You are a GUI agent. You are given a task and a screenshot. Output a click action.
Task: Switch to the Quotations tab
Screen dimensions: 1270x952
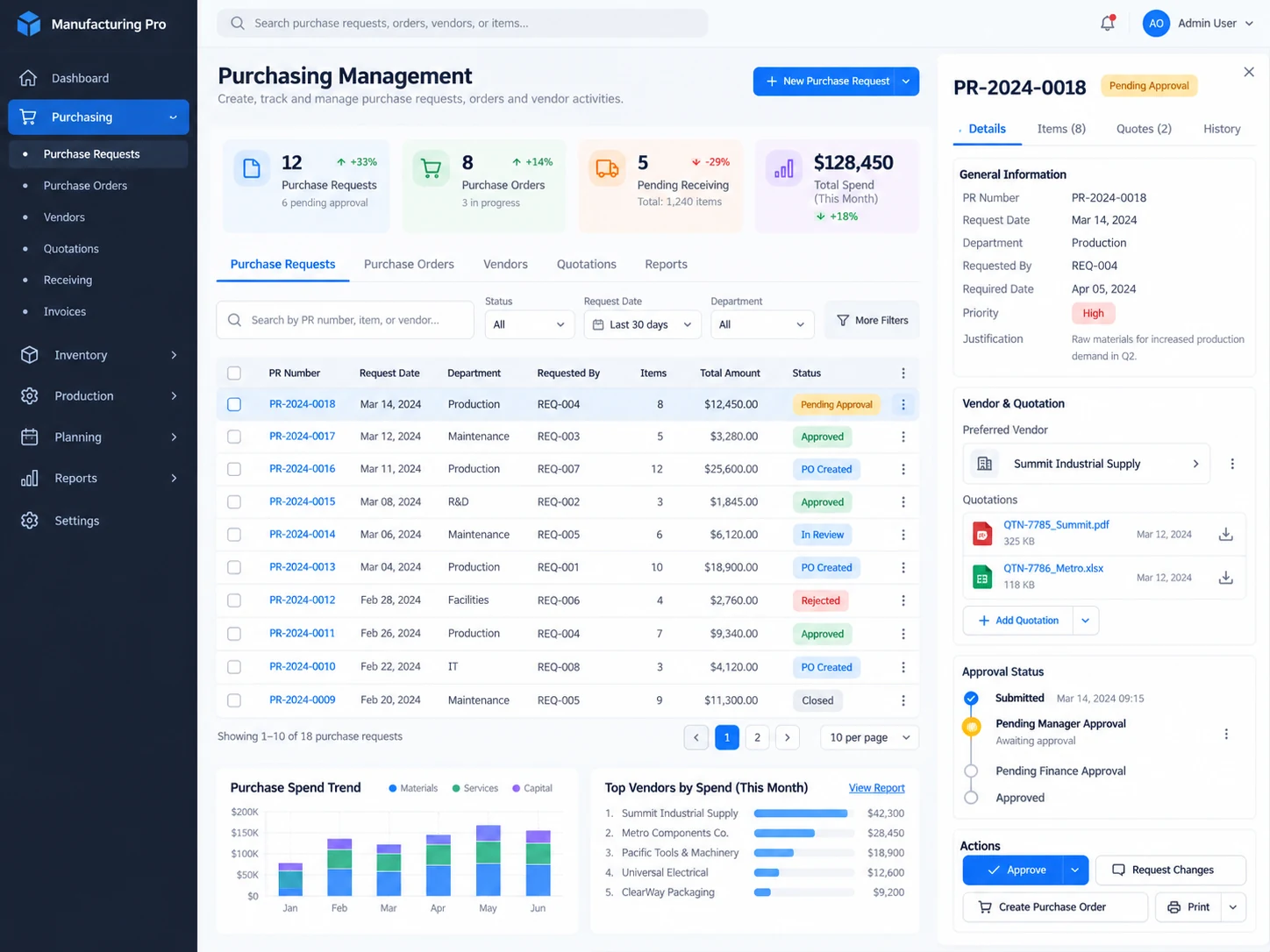click(x=586, y=264)
